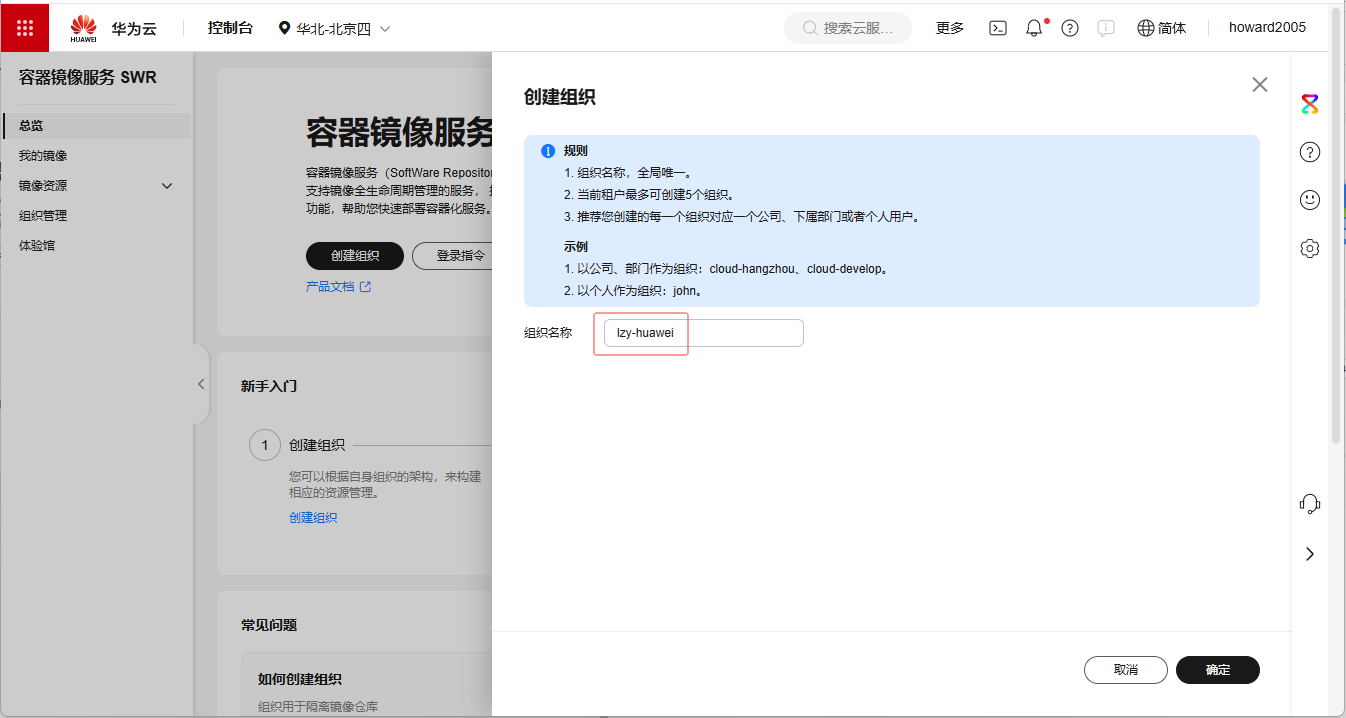Click the blue 创建组织 link in step 1
This screenshot has height=718, width=1346.
point(313,518)
